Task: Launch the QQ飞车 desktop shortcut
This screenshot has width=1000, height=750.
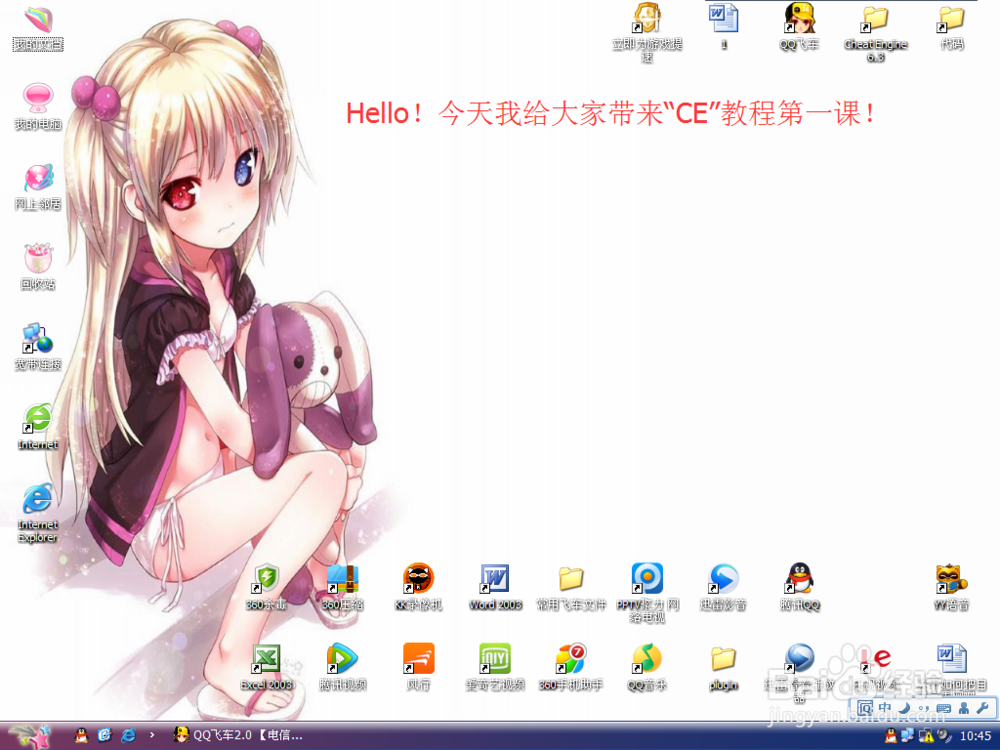Action: [x=800, y=27]
